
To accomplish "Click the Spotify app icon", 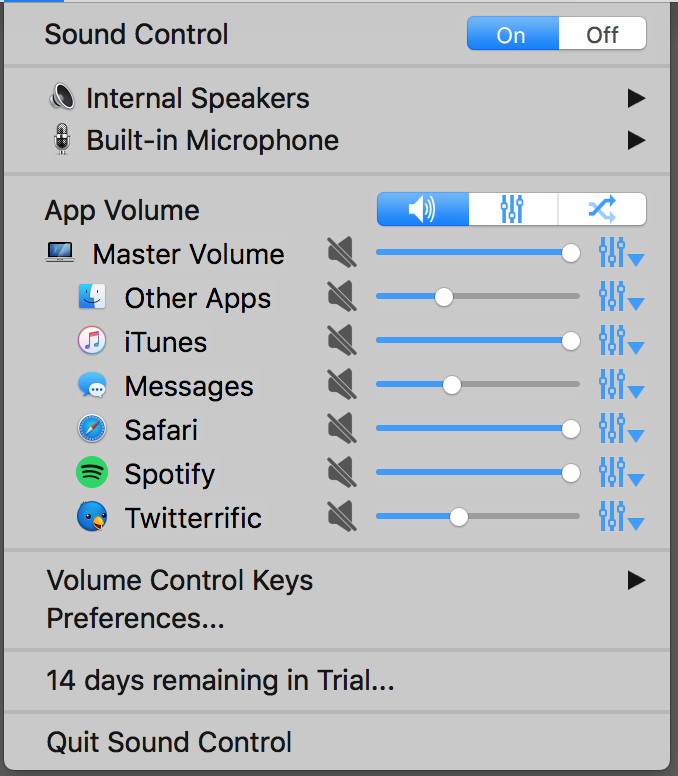I will click(x=92, y=472).
